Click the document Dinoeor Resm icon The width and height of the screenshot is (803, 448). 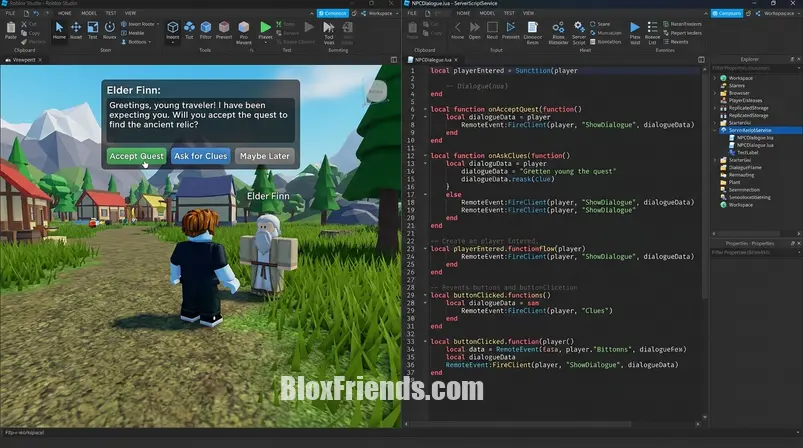pyautogui.click(x=533, y=28)
